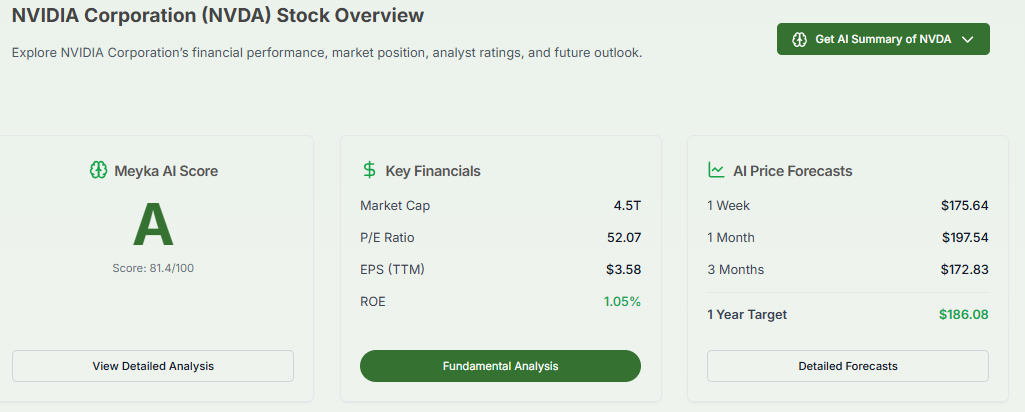The height and width of the screenshot is (412, 1025).
Task: Click the Score: 81.4/100 text
Action: click(x=153, y=268)
